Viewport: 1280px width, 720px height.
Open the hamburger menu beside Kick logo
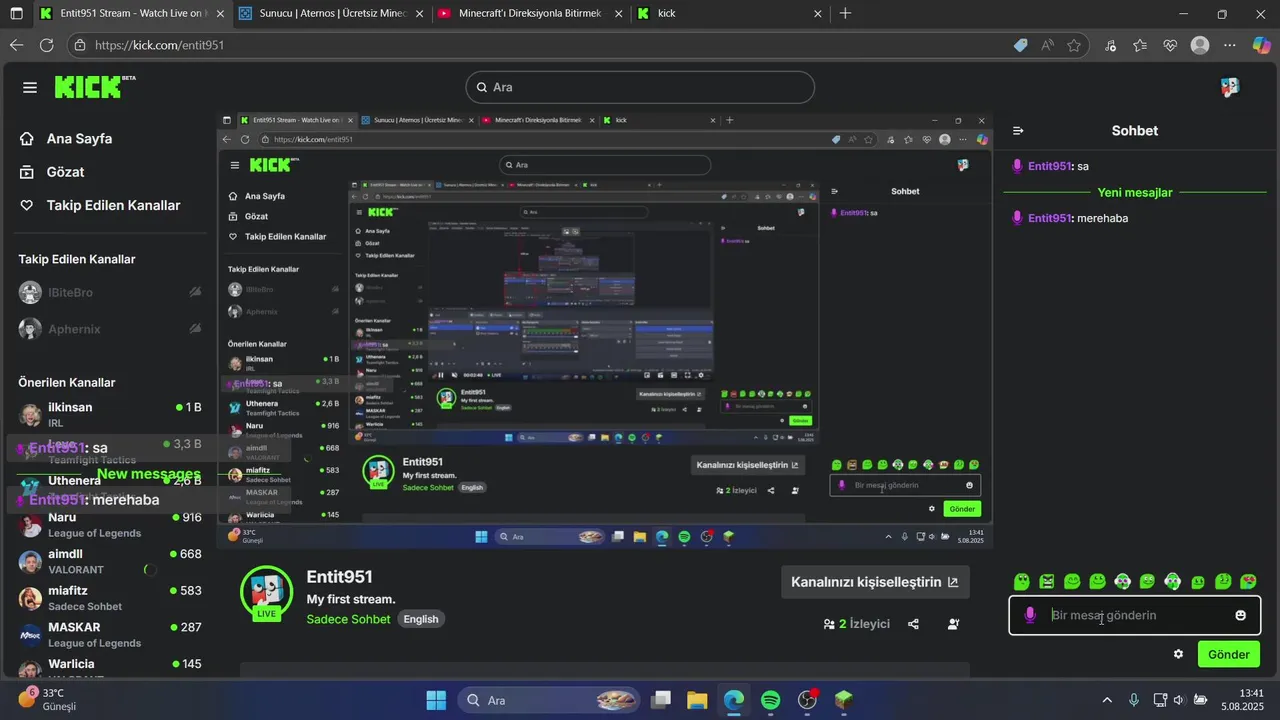[x=30, y=88]
